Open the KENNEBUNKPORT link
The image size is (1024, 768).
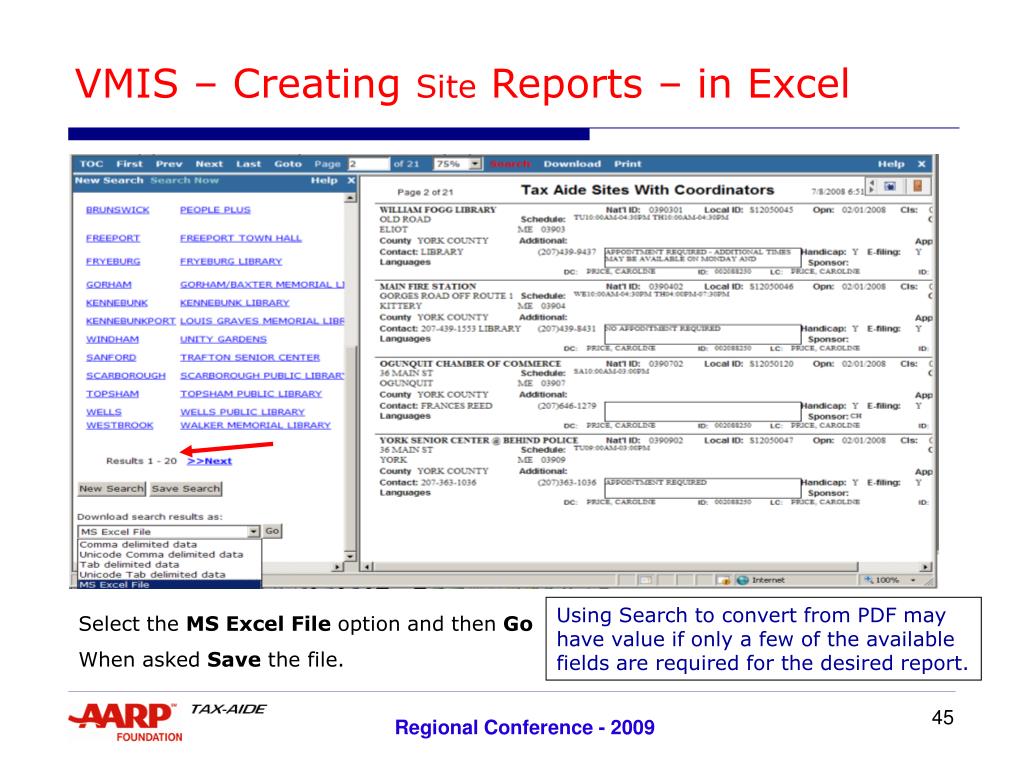click(131, 321)
